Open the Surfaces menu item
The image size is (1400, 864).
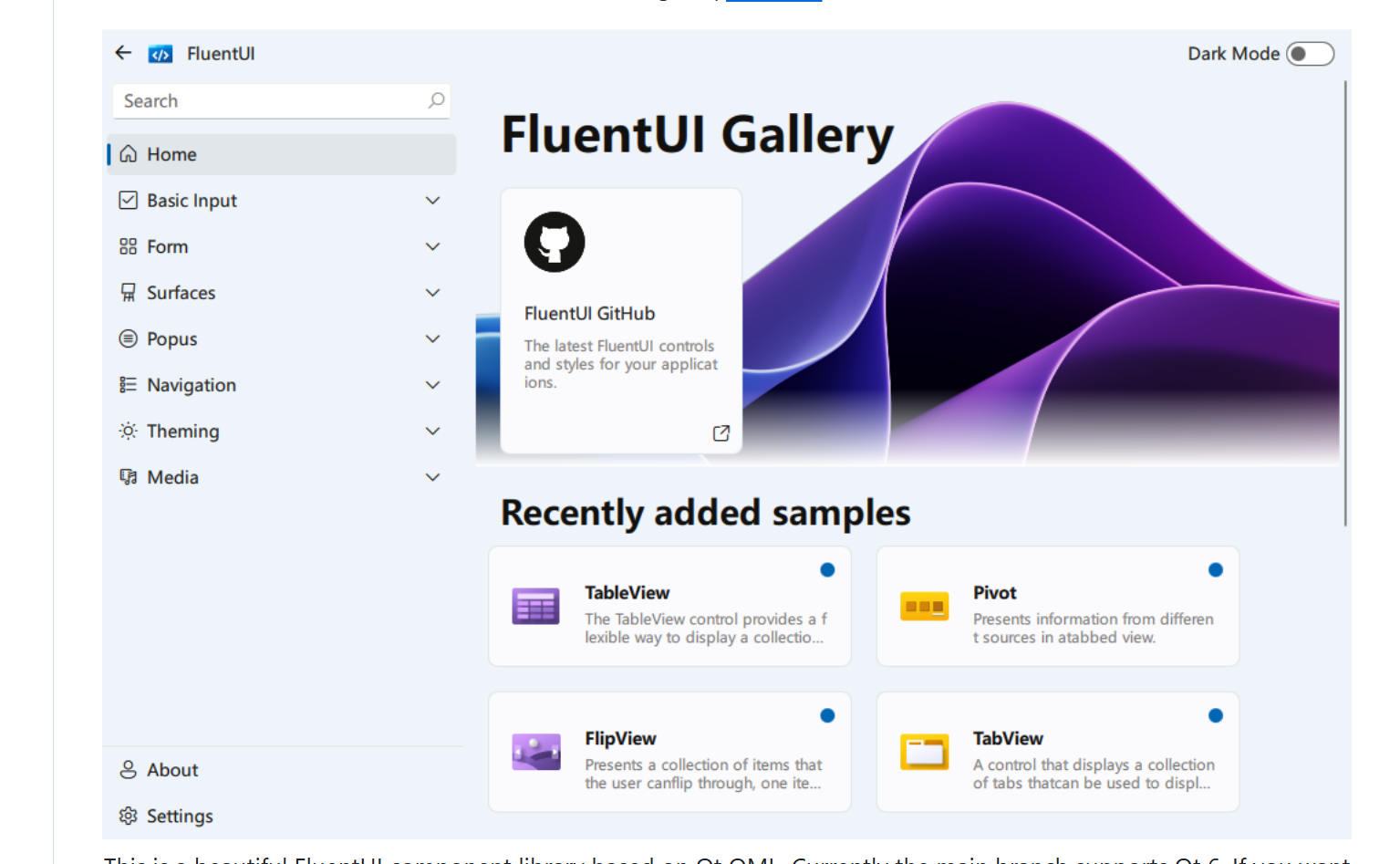coord(282,292)
